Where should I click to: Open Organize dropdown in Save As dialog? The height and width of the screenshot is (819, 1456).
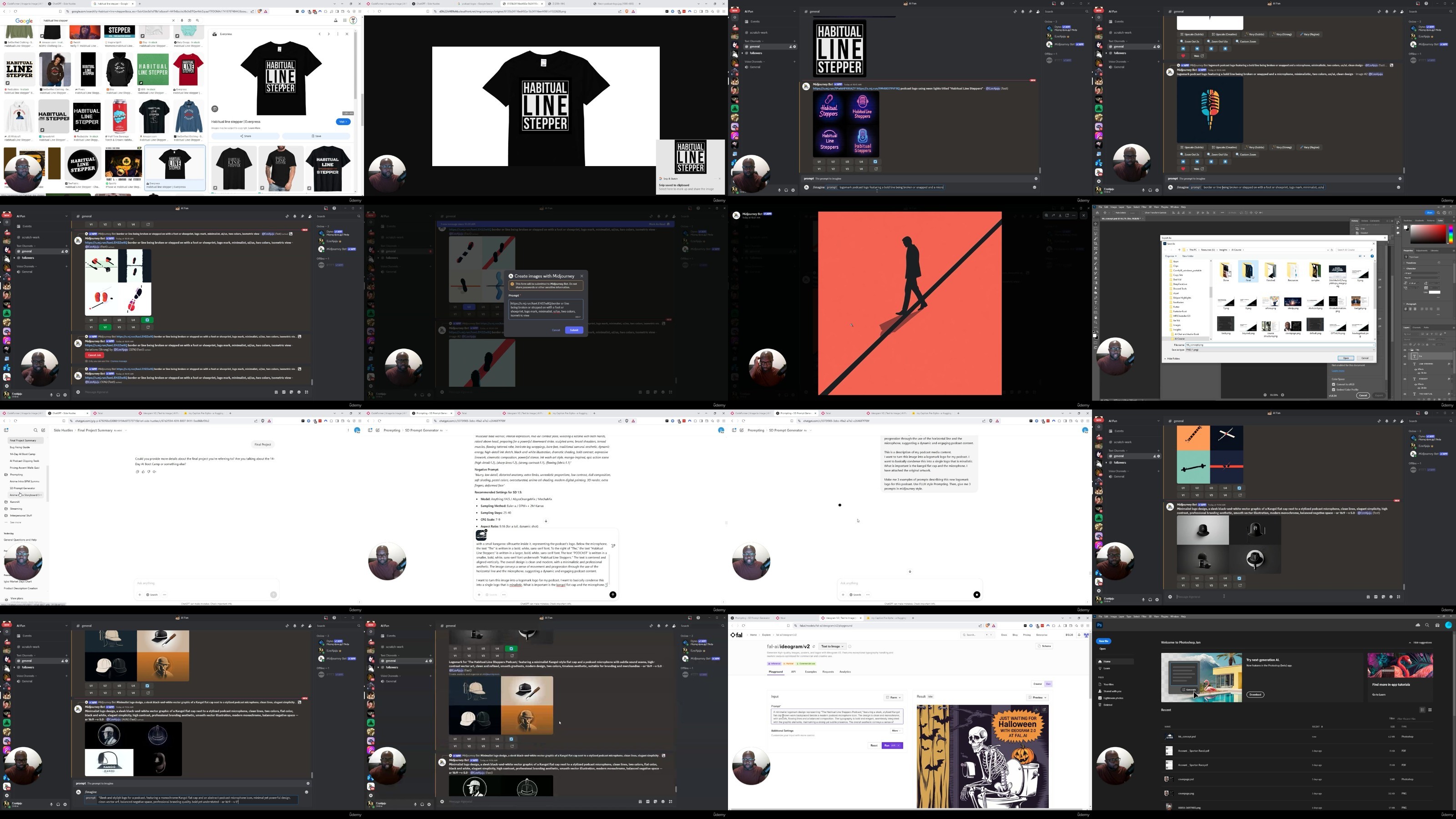1171,257
